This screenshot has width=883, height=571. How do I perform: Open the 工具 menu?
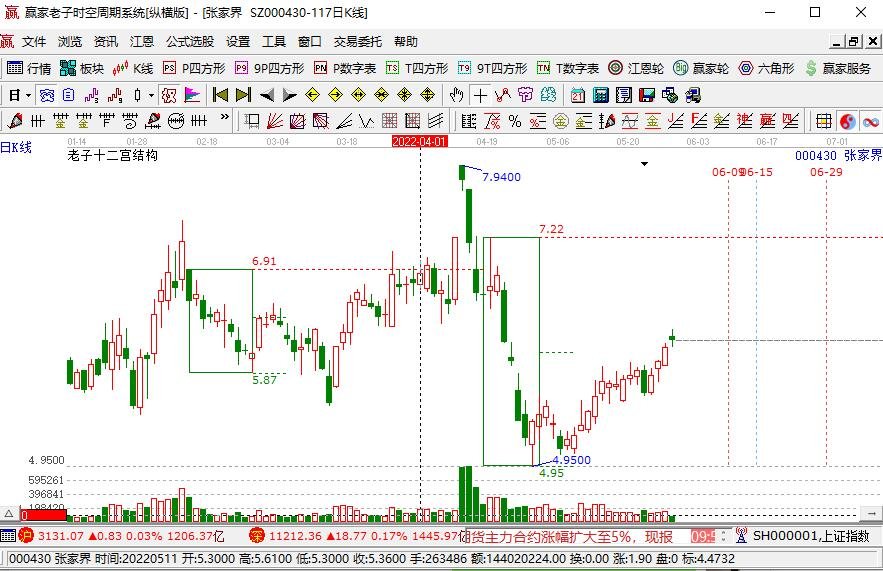[274, 42]
